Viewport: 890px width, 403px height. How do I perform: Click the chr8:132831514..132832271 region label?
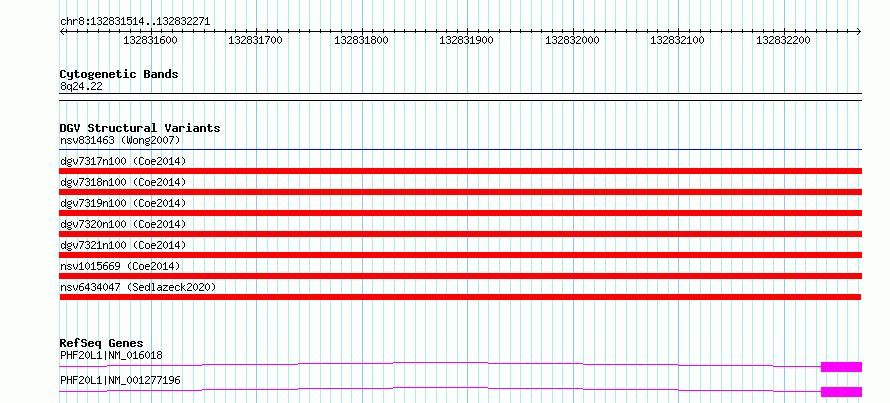135,22
